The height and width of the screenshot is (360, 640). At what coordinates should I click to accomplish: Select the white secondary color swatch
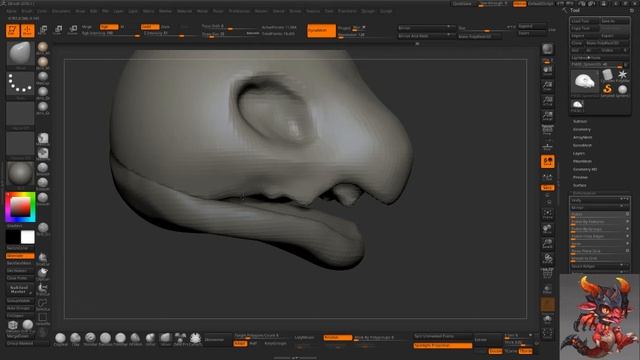pyautogui.click(x=28, y=237)
